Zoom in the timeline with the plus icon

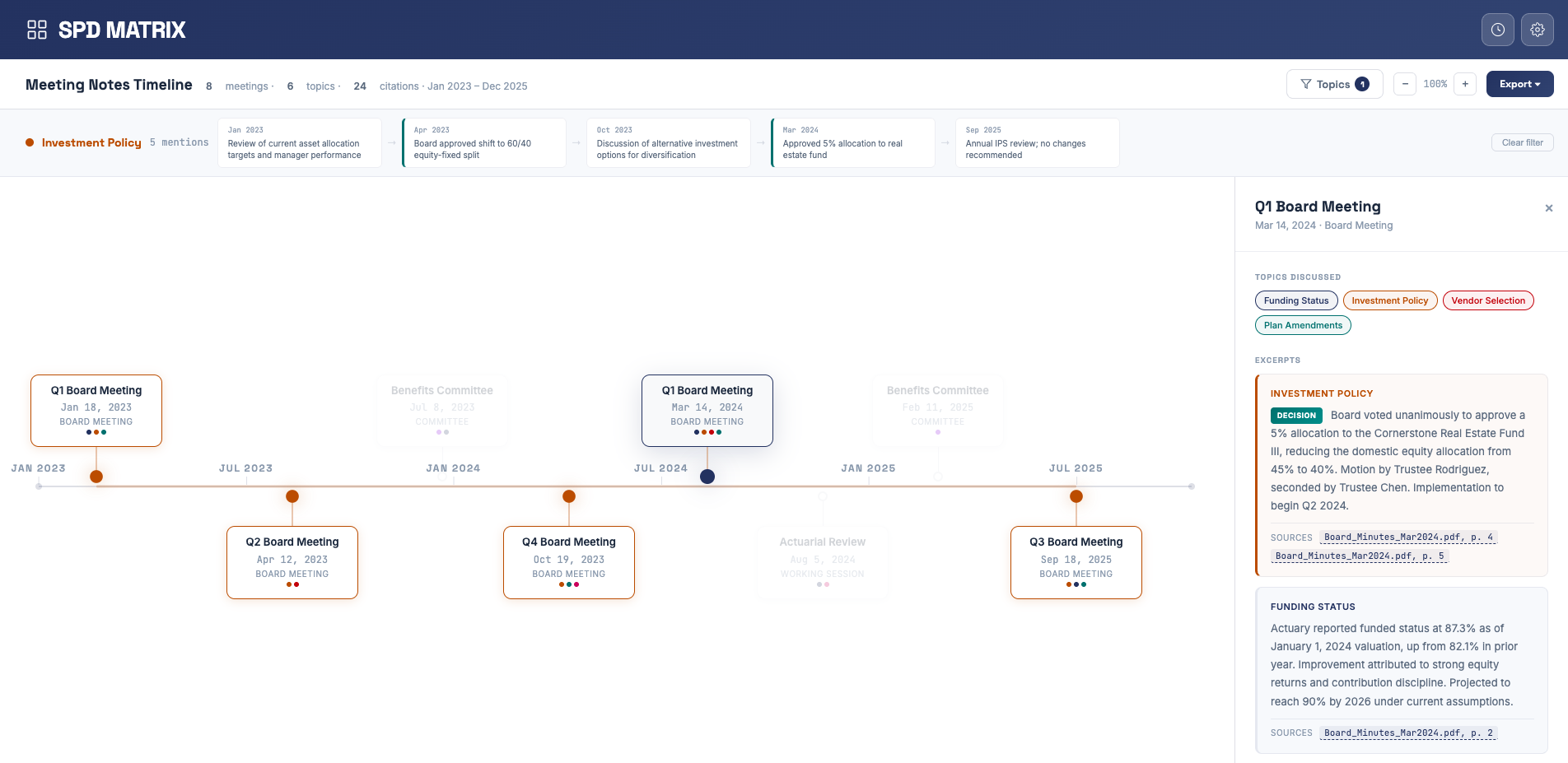tap(1465, 83)
